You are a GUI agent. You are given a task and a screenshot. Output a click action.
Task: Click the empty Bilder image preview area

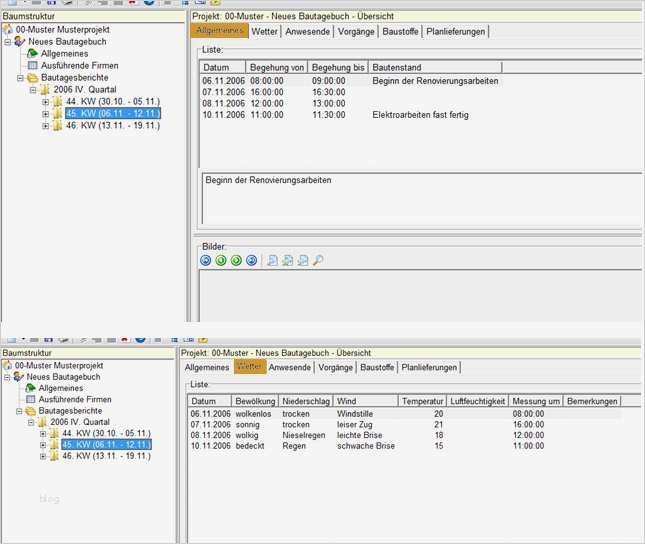pyautogui.click(x=420, y=296)
